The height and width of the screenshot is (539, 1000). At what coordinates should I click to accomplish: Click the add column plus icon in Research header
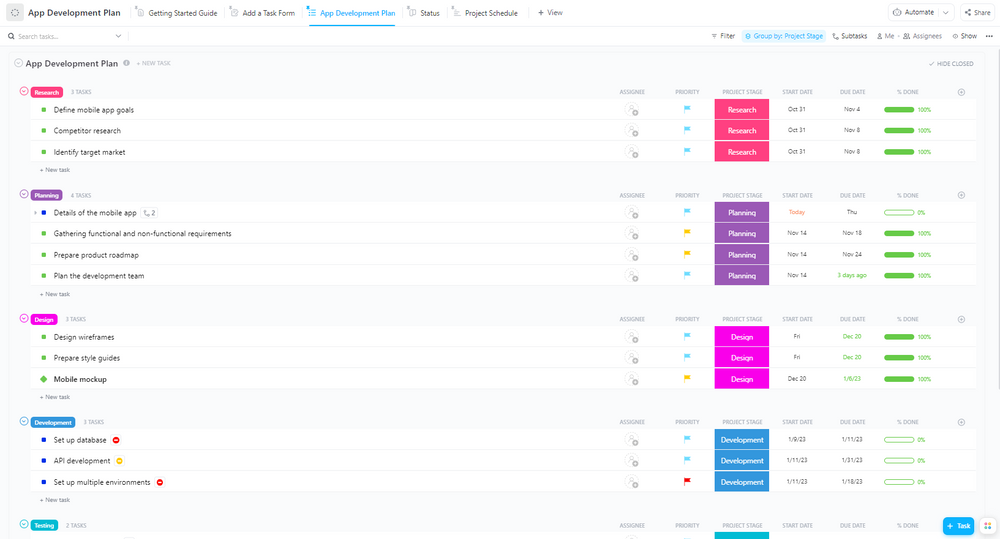coord(961,92)
